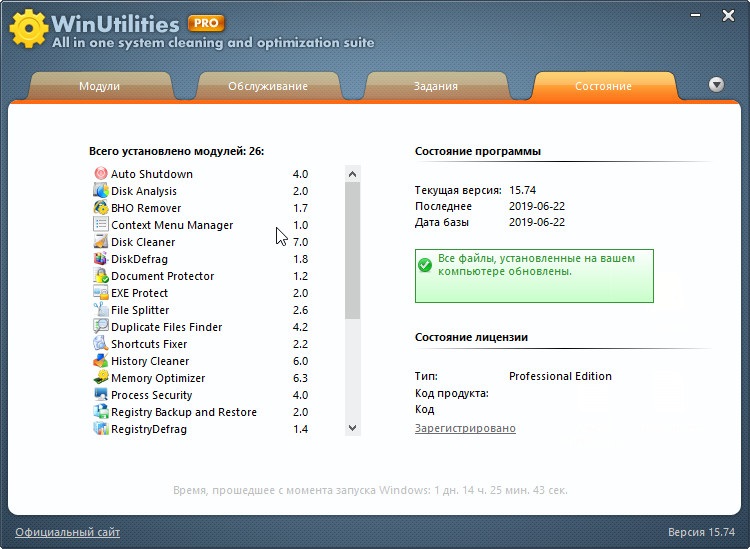The image size is (750, 549).
Task: Select the Auto Shutdown list row
Action: point(201,174)
